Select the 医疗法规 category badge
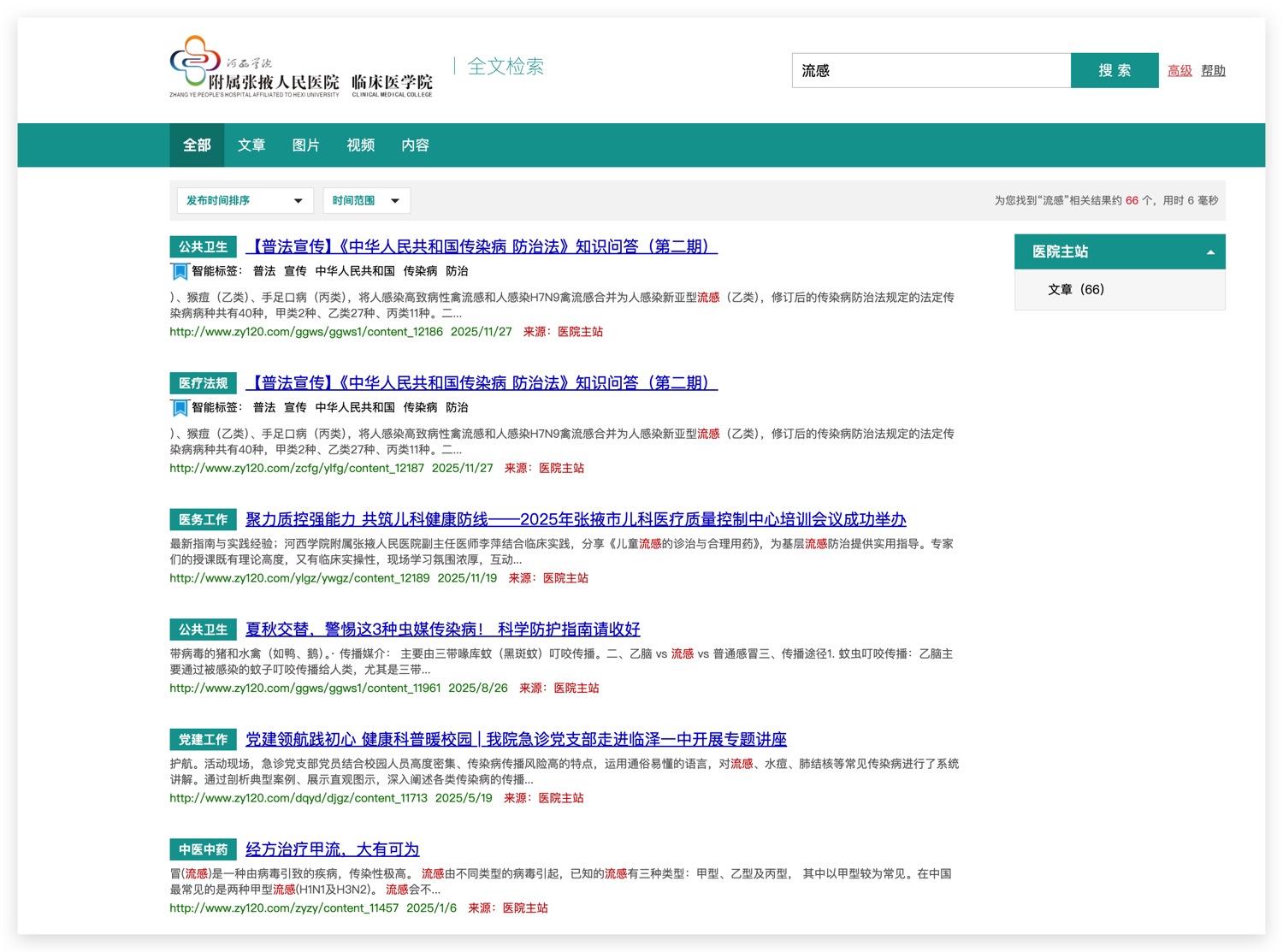 point(203,382)
